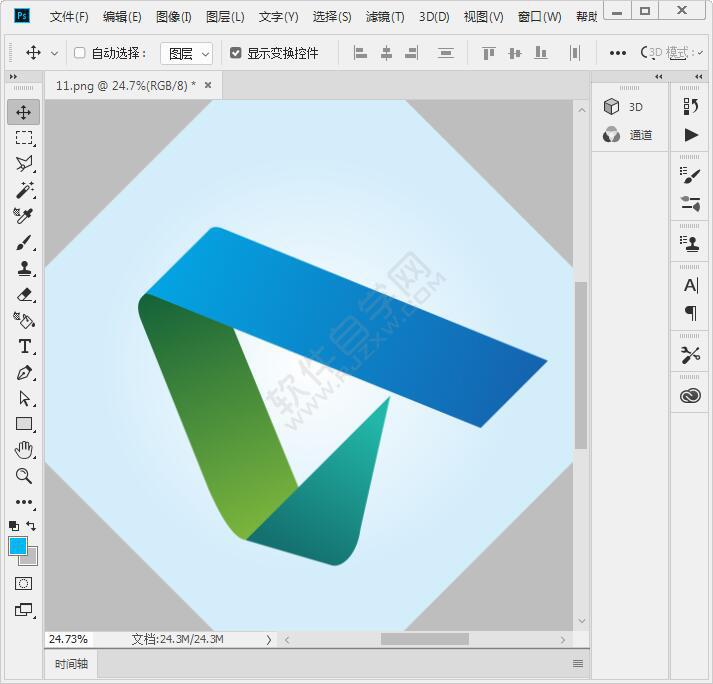Expand the toolbox with the double-arrow

13,77
